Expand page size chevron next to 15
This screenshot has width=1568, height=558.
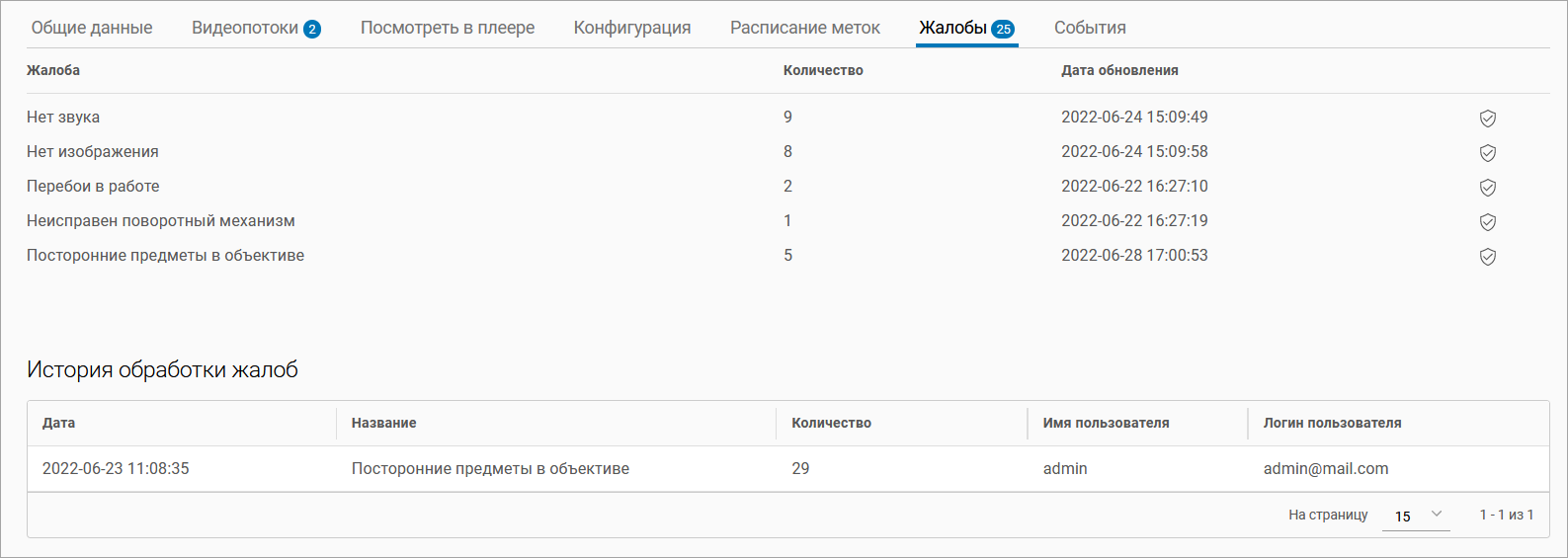[x=1437, y=515]
